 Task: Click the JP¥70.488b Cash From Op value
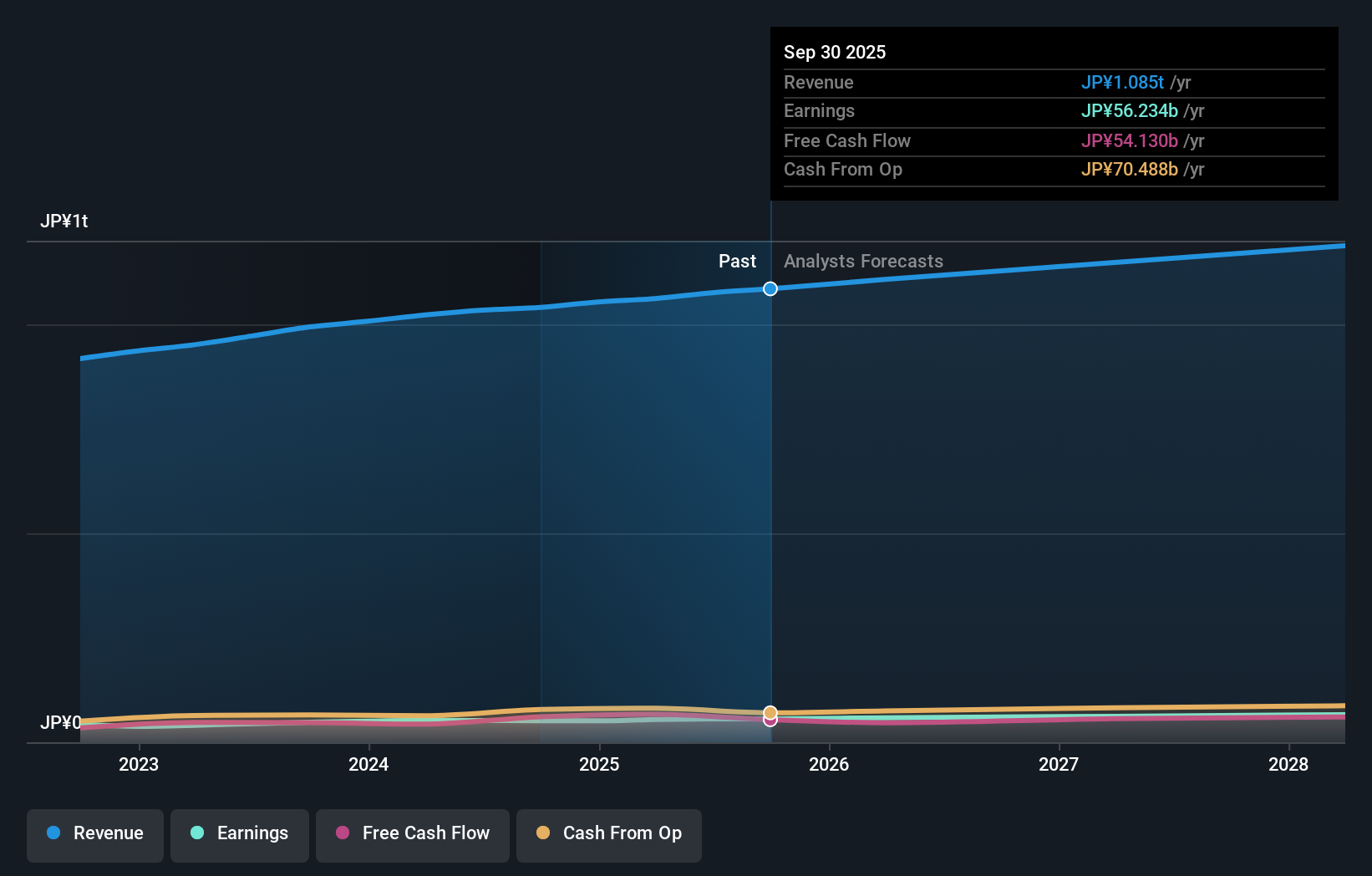coord(1130,169)
